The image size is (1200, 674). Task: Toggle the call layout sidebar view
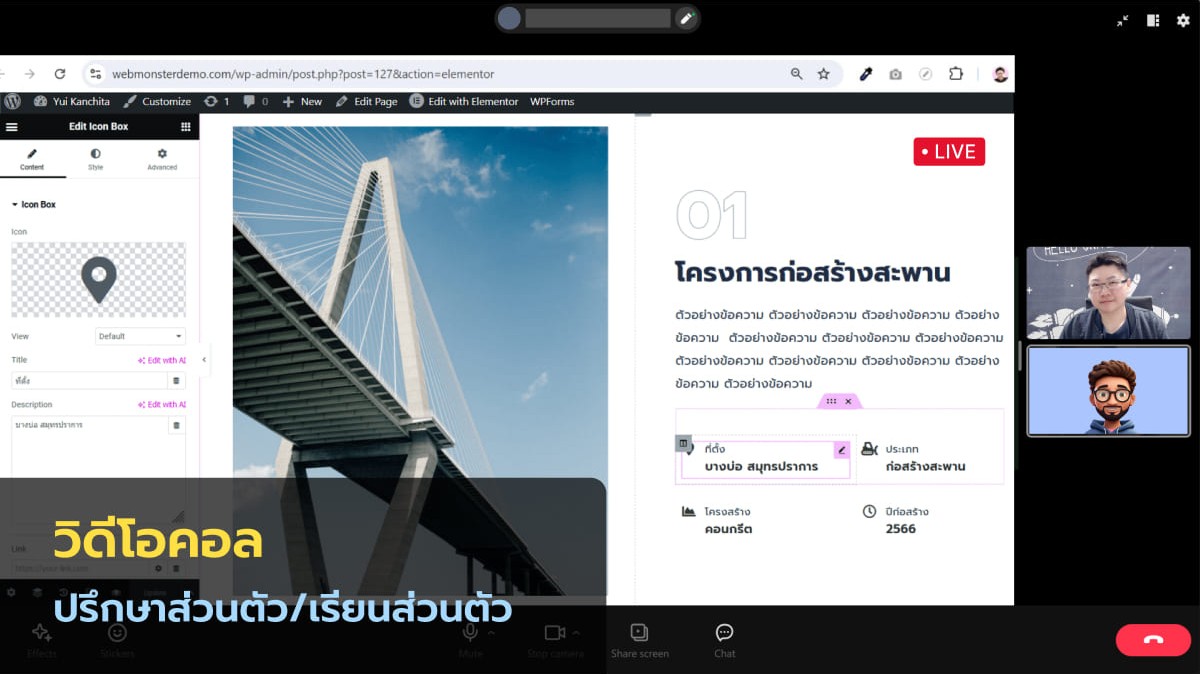(x=1153, y=20)
